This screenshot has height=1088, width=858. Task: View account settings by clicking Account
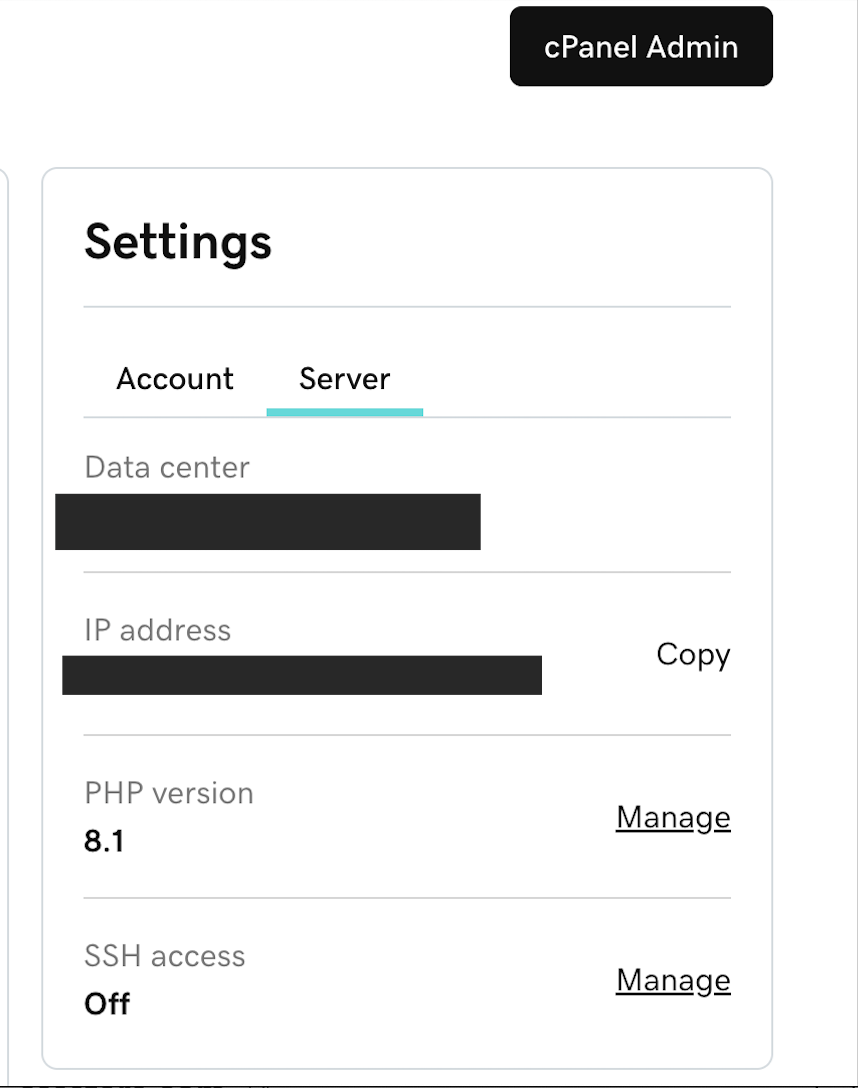(x=174, y=379)
